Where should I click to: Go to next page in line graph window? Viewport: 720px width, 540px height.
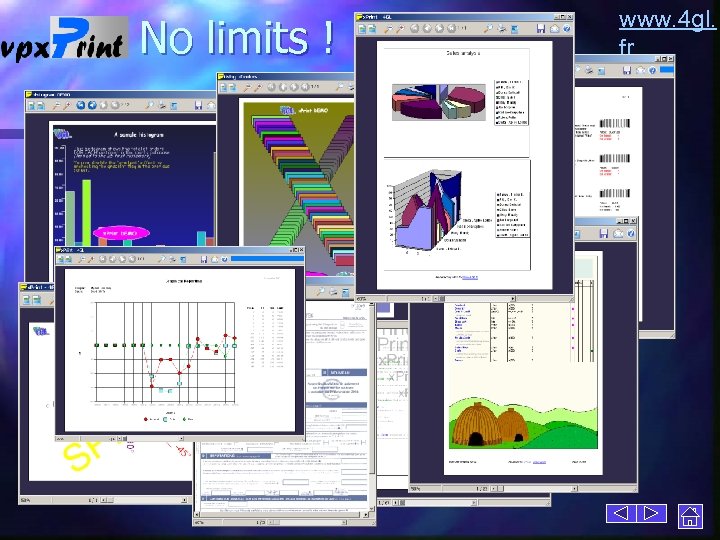tap(122, 259)
